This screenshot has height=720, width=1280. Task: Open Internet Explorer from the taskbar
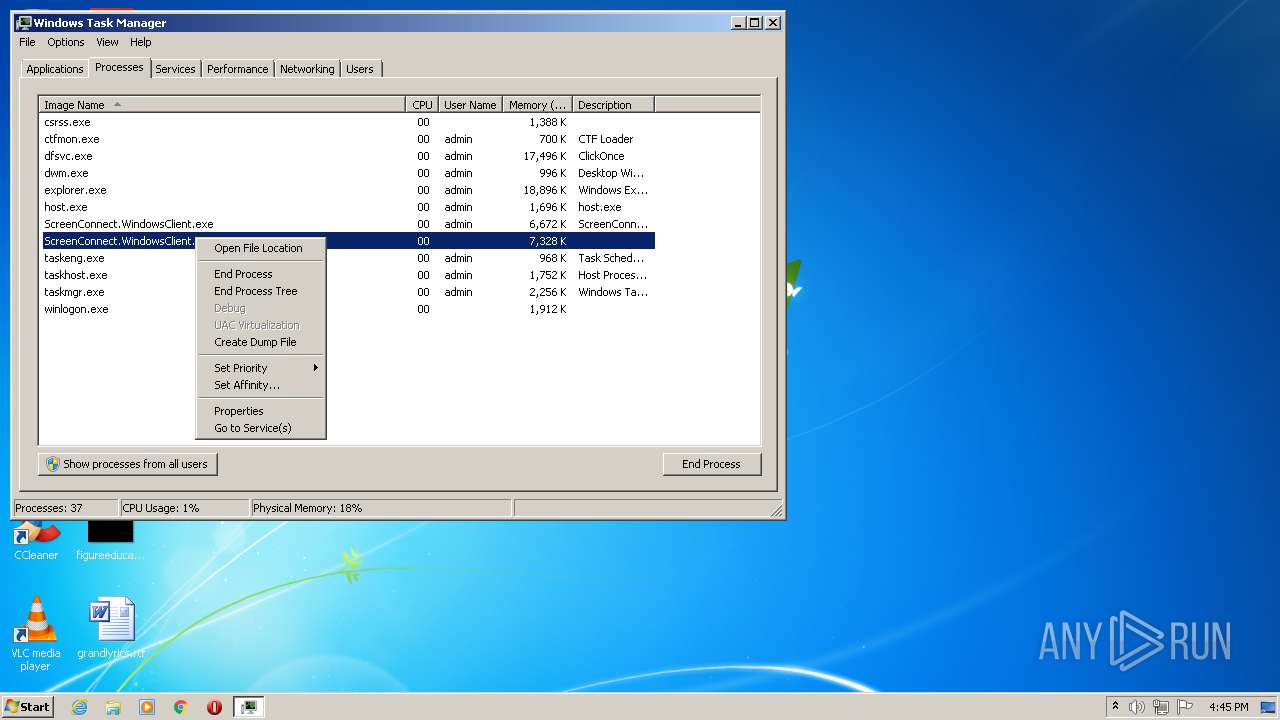click(80, 707)
